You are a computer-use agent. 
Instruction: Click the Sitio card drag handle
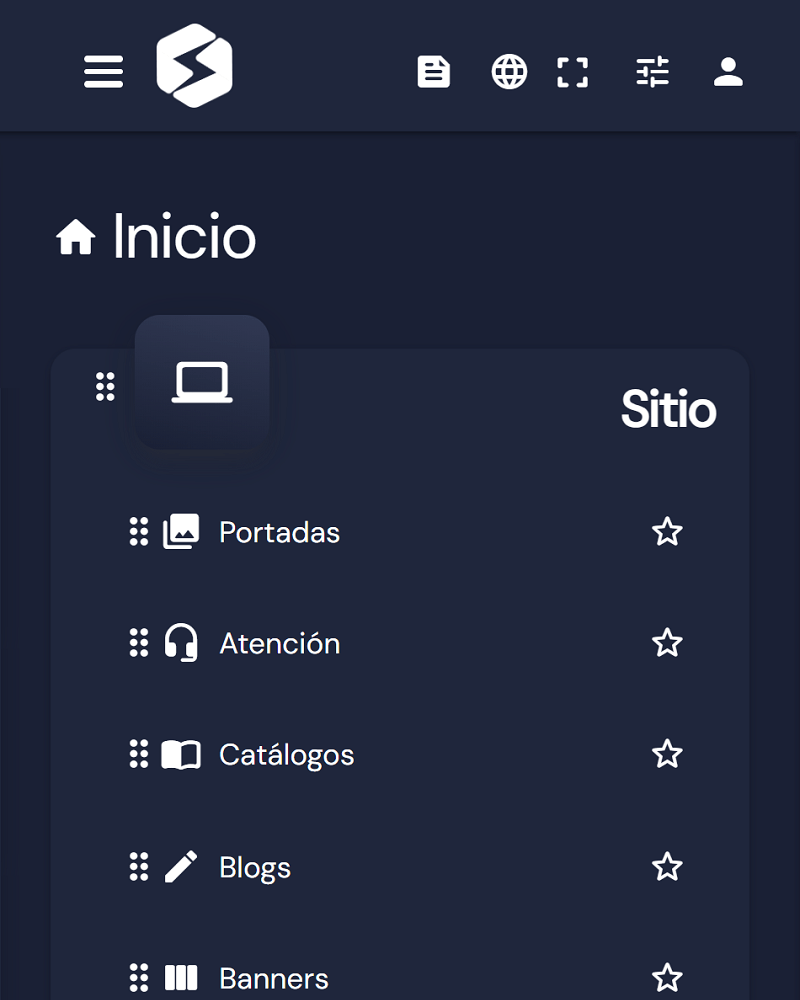[105, 386]
